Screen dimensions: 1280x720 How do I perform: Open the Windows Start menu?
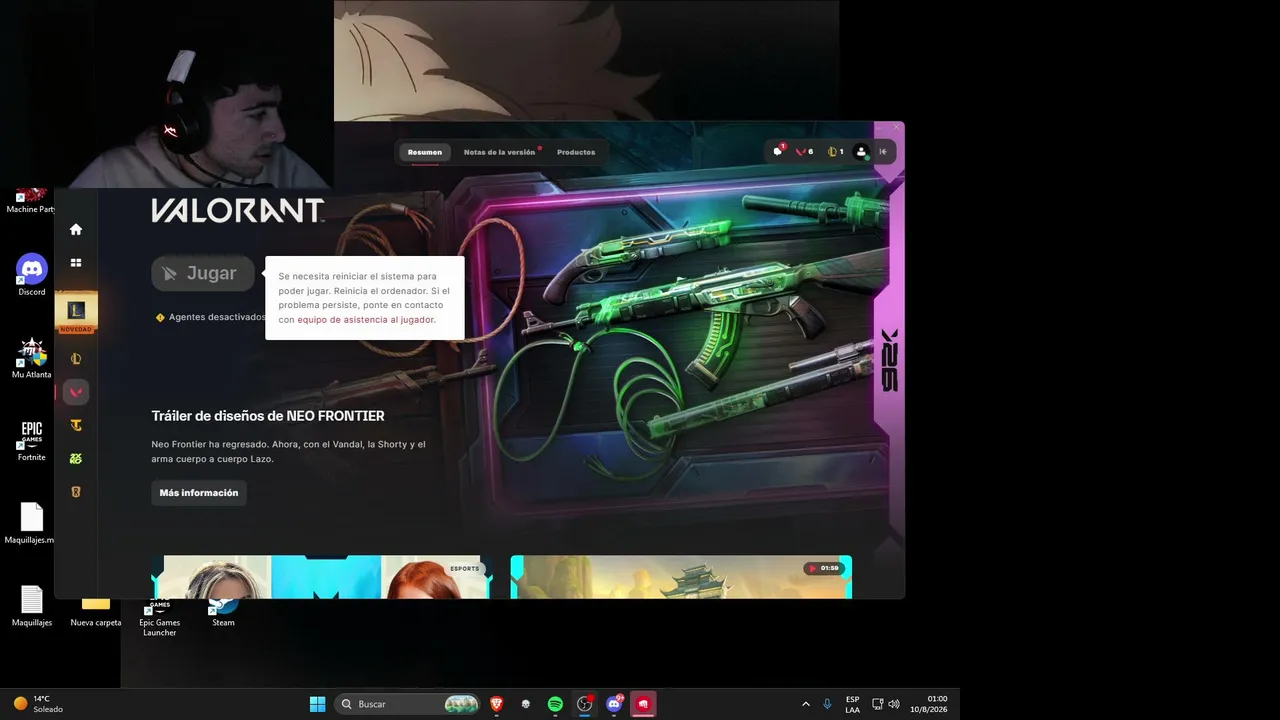pos(317,704)
